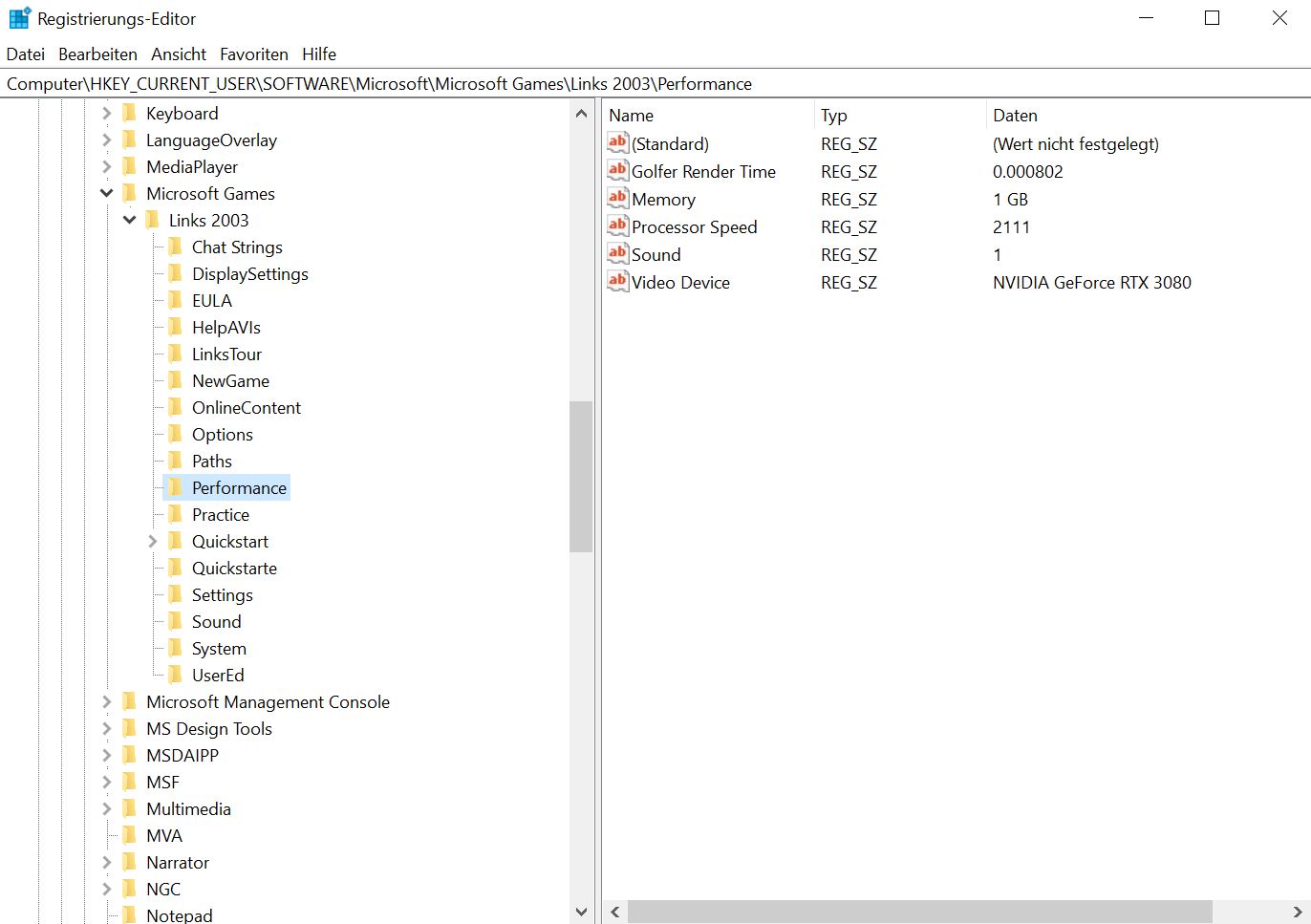Click the Microsoft Games folder icon
Screen dimensions: 1311x924
click(x=130, y=193)
